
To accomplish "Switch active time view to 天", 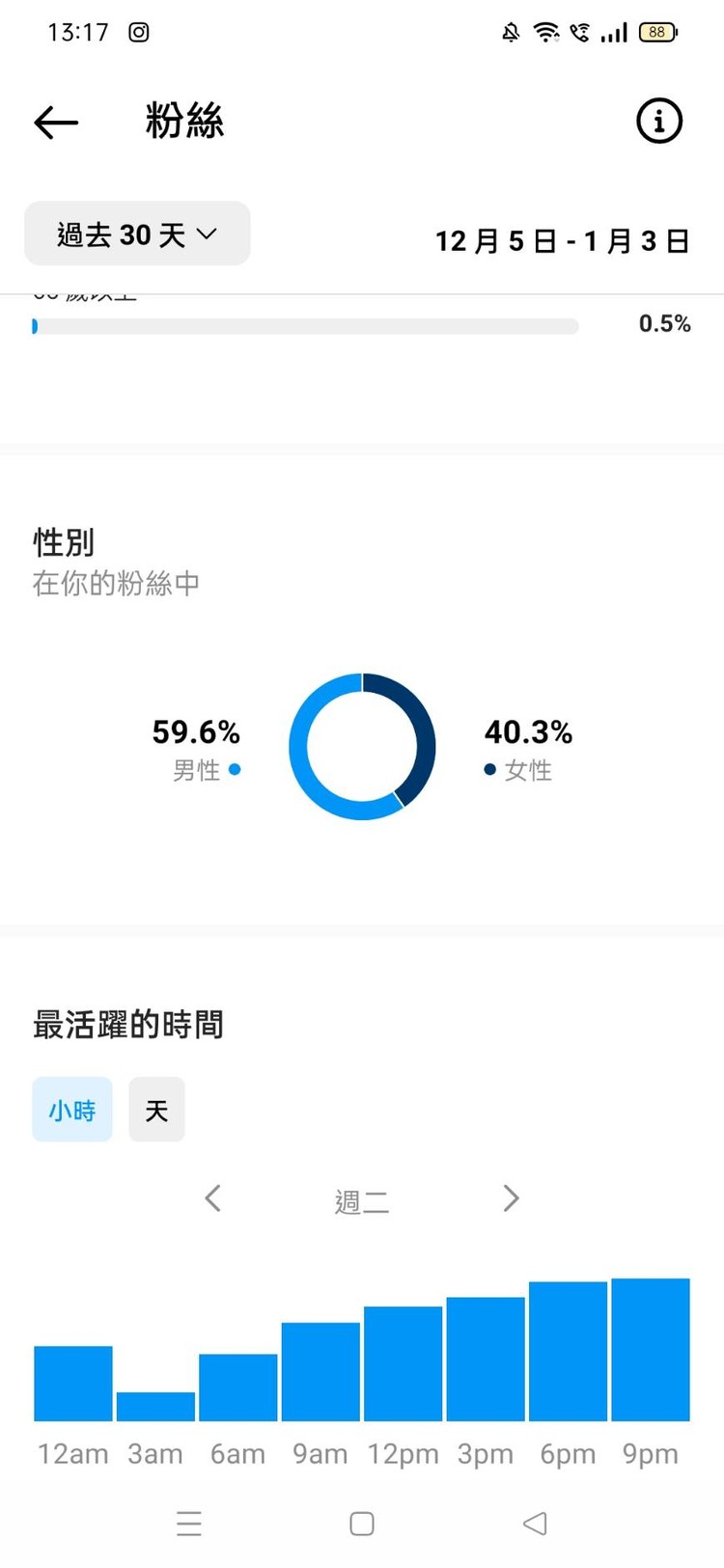I will tap(156, 1109).
